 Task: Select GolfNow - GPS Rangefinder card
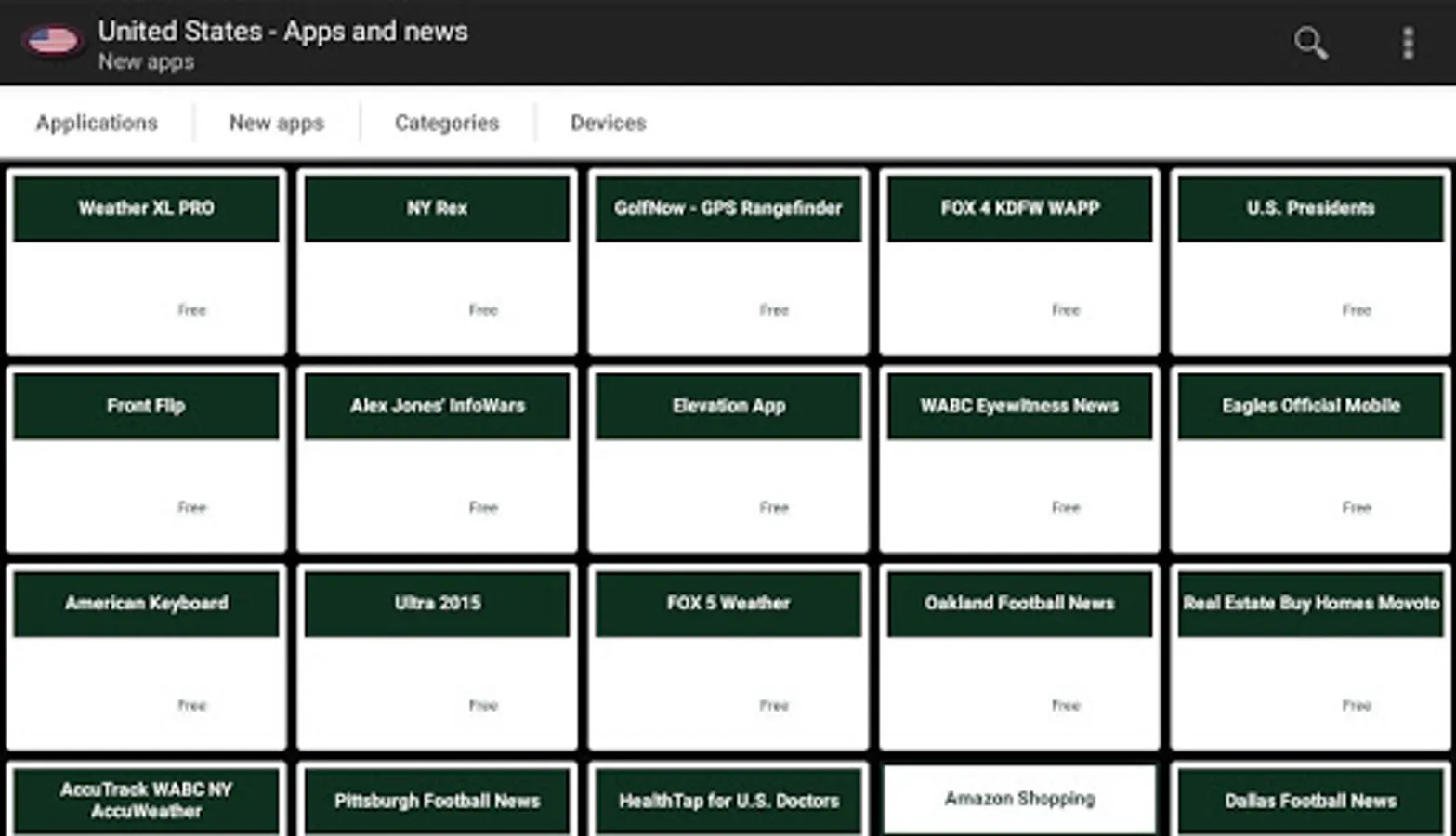coord(728,262)
